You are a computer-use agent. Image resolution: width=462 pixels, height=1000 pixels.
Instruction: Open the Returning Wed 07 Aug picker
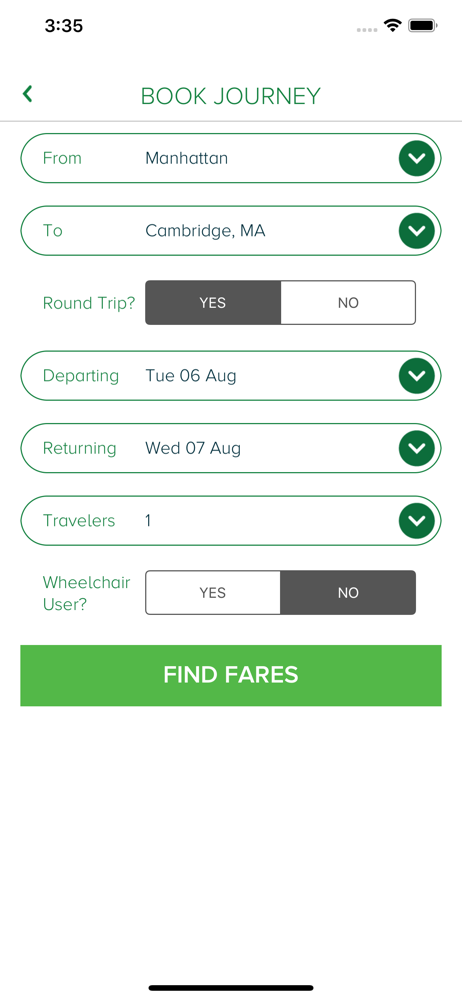click(x=231, y=448)
